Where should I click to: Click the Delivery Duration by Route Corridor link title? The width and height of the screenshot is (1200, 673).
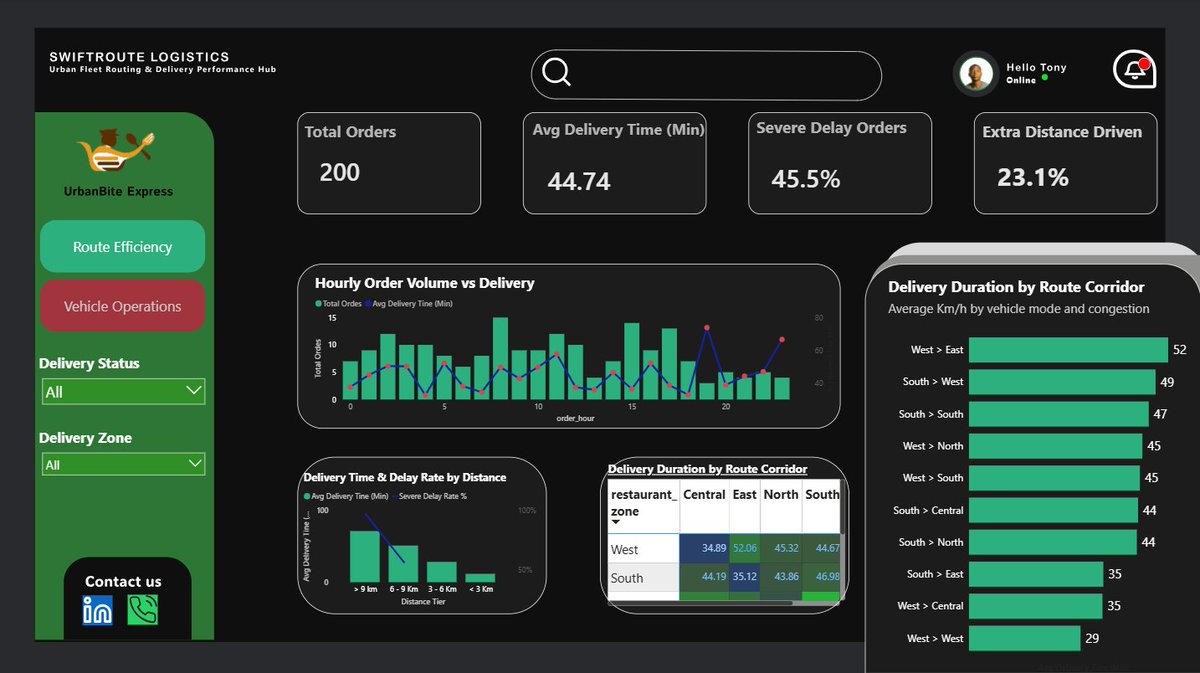(x=707, y=469)
